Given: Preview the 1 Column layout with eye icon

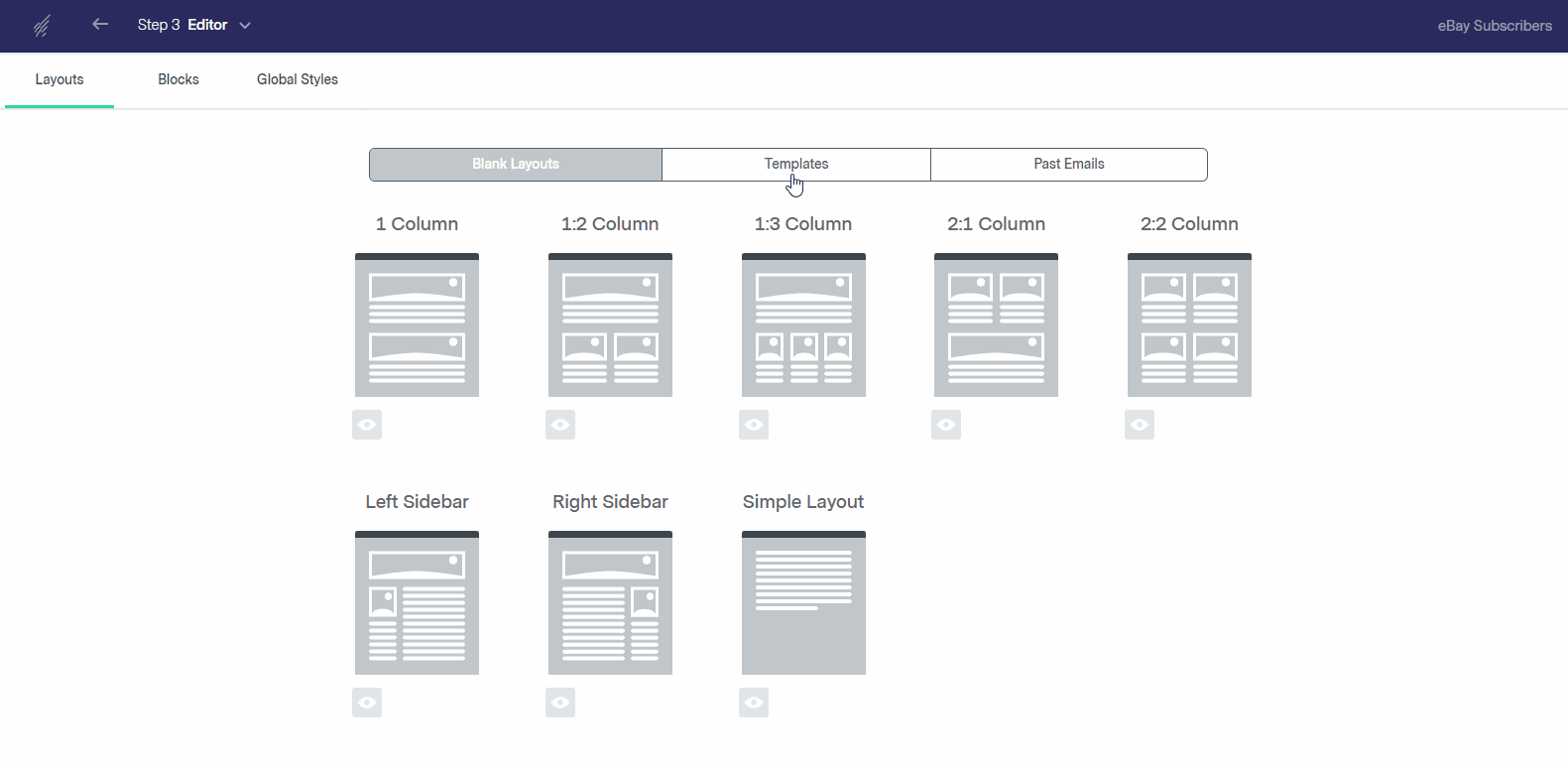Looking at the screenshot, I should 367,425.
